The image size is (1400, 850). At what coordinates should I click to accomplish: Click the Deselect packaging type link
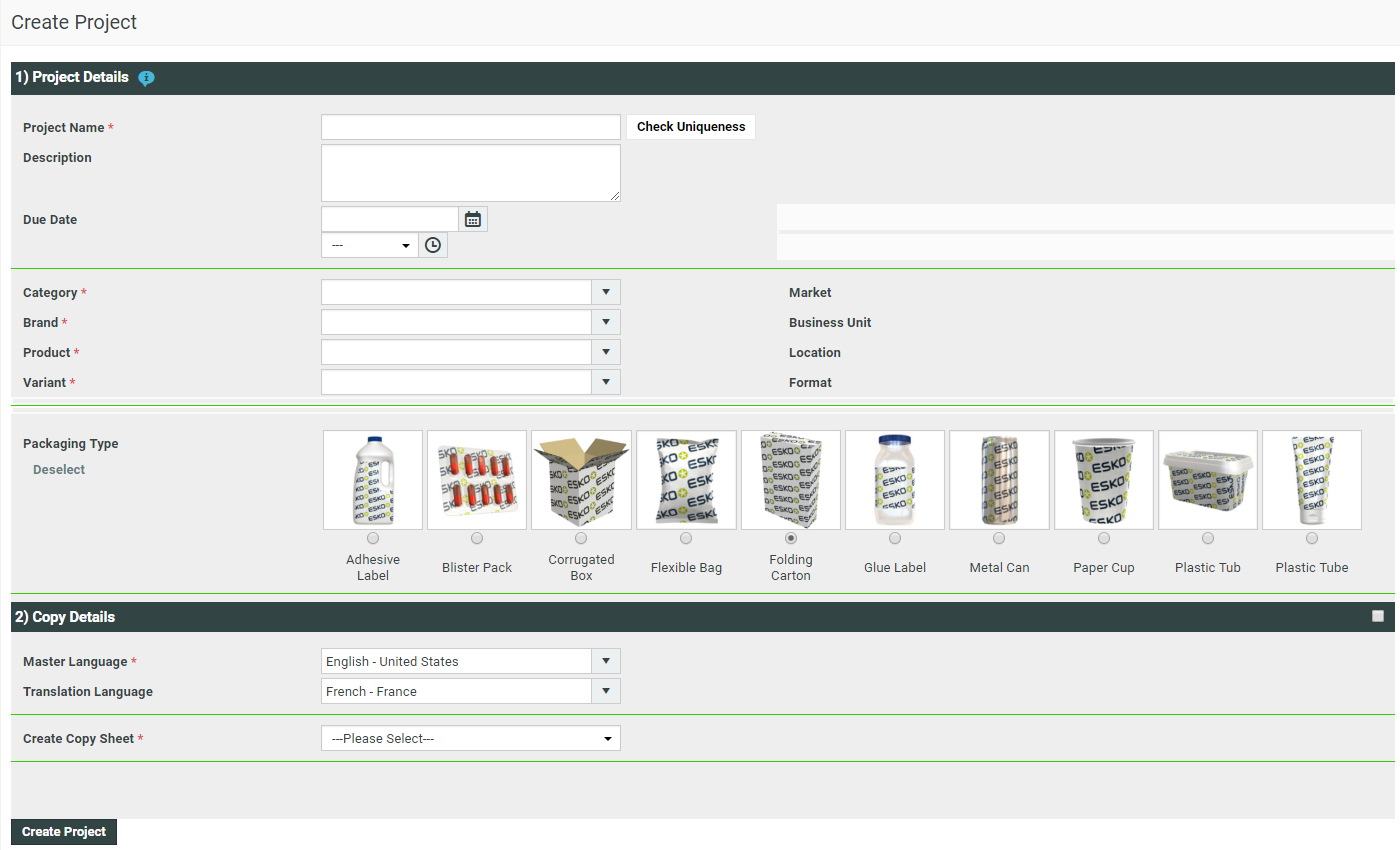coord(59,470)
